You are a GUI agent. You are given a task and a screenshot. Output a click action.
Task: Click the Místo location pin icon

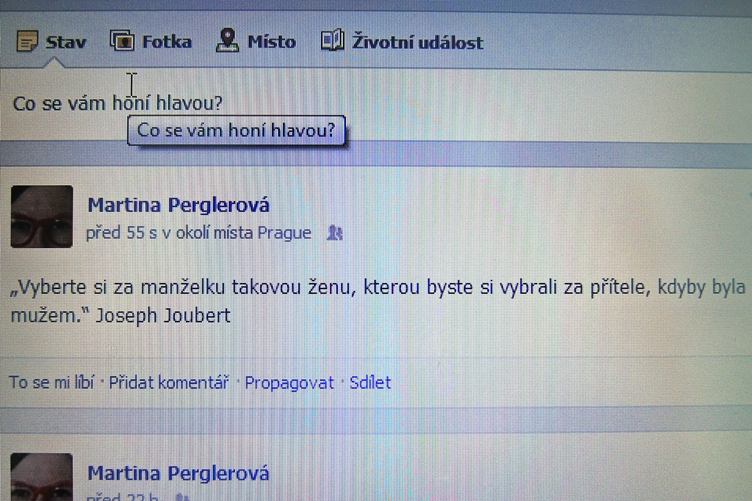(227, 40)
